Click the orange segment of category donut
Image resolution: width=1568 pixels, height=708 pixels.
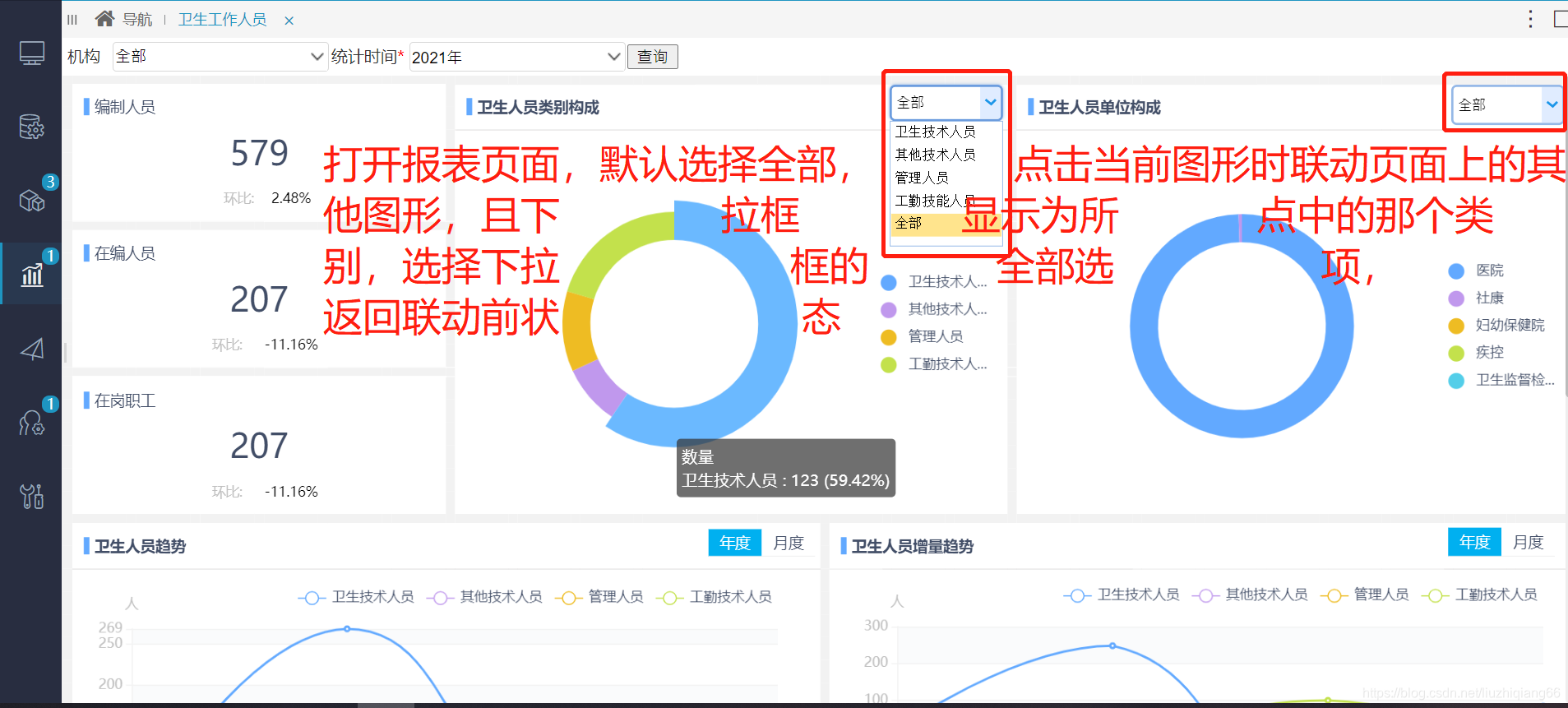click(579, 331)
